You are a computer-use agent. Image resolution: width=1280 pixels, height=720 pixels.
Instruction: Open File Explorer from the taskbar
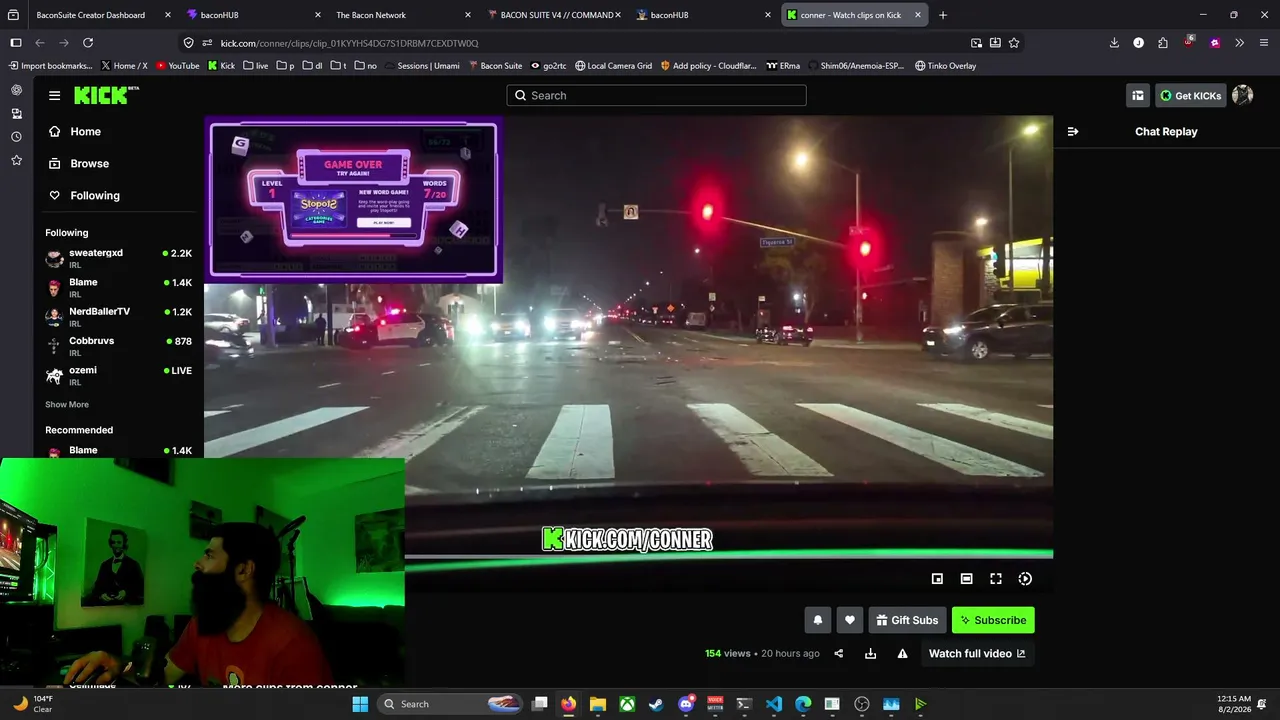point(598,704)
